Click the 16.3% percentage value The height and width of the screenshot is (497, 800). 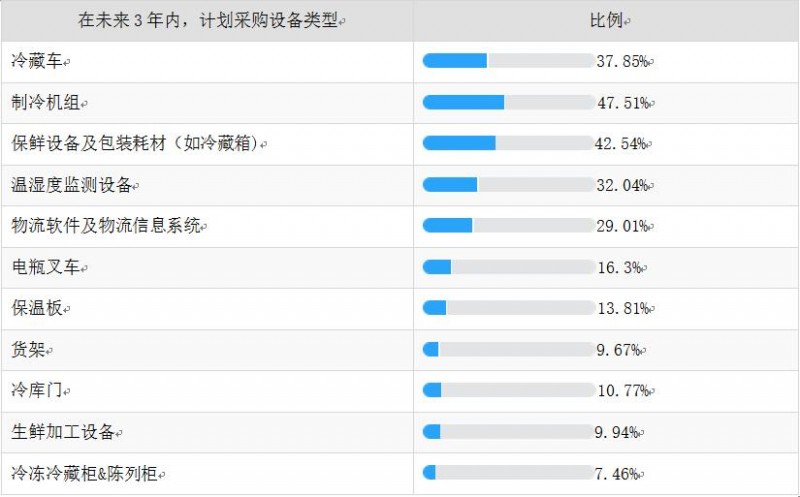pyautogui.click(x=621, y=267)
